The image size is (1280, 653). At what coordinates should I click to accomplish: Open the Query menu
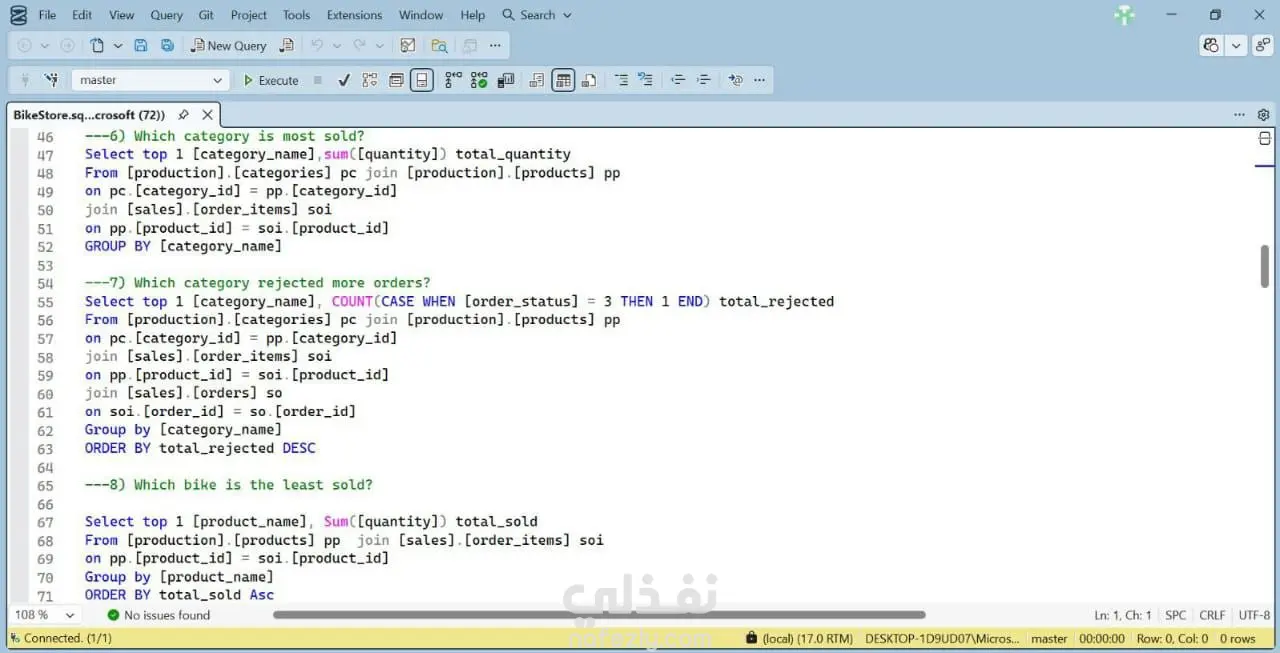166,15
